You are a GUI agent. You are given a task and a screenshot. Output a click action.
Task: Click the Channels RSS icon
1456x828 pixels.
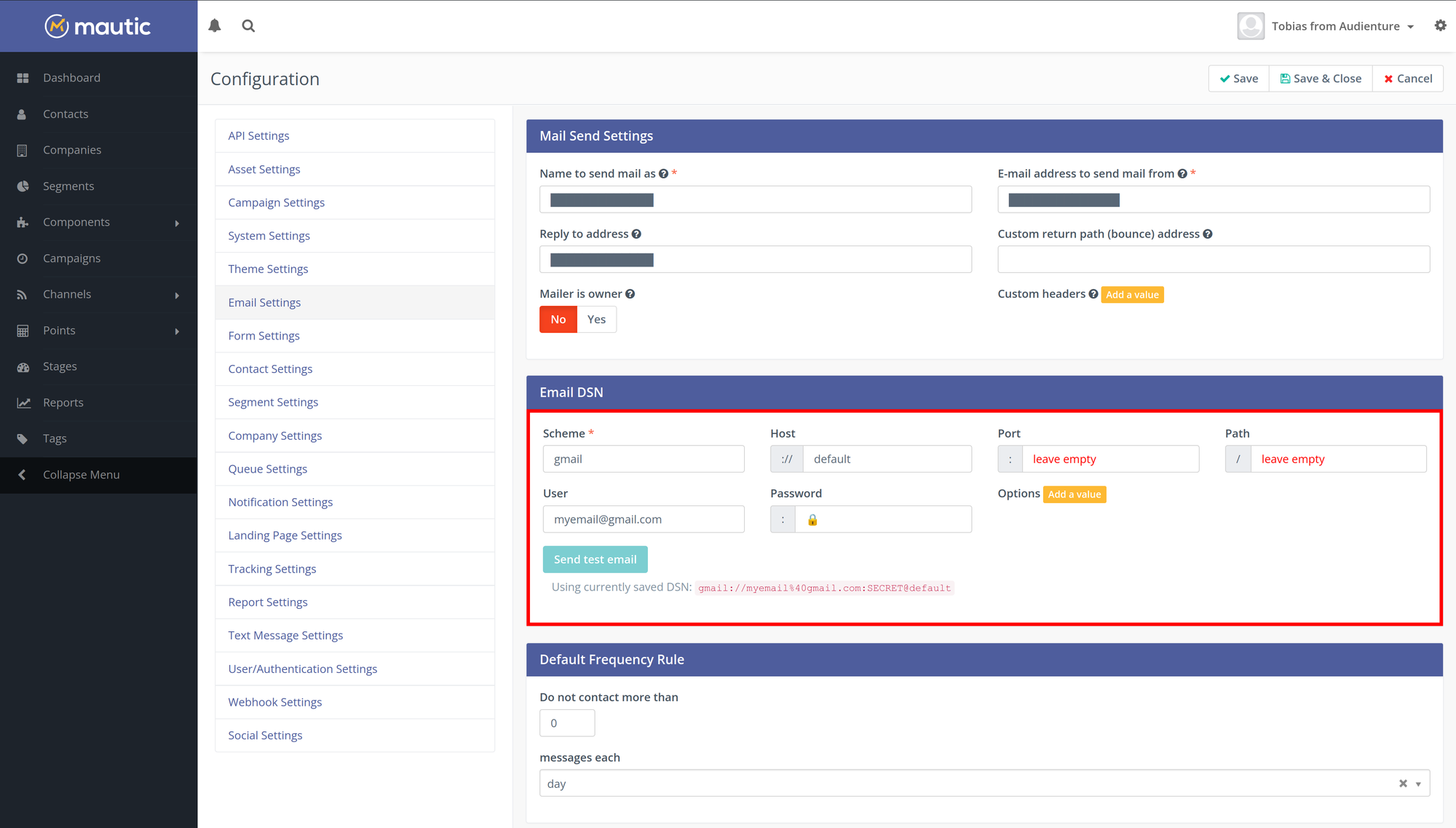pyautogui.click(x=22, y=295)
